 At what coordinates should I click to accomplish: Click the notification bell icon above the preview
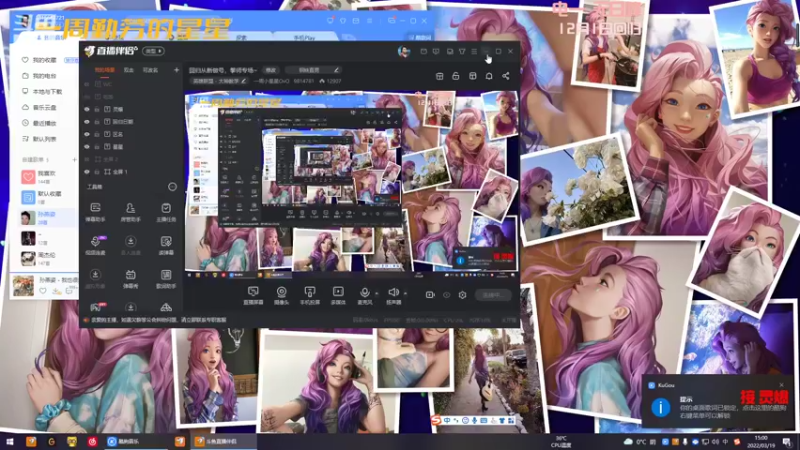point(489,76)
